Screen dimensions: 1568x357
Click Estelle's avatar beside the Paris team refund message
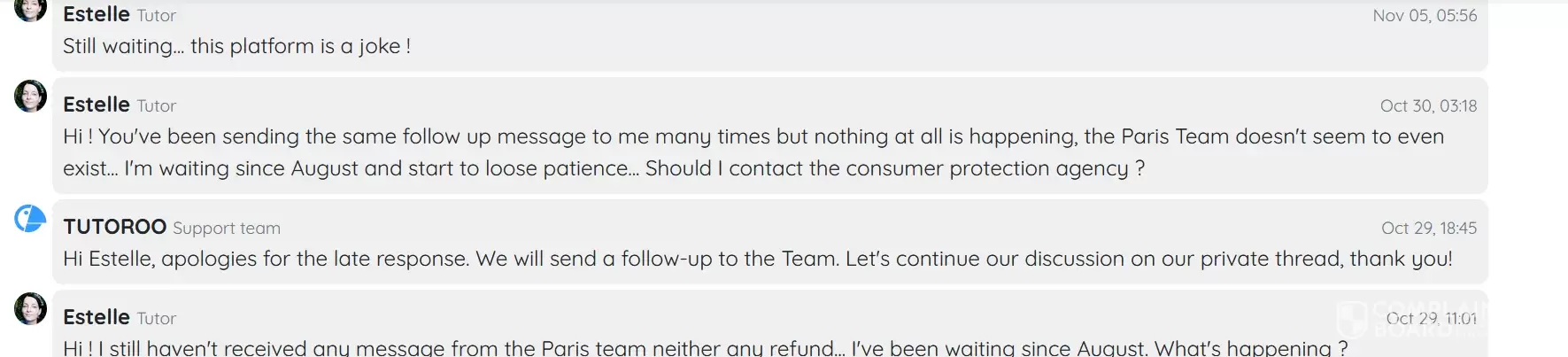30,308
